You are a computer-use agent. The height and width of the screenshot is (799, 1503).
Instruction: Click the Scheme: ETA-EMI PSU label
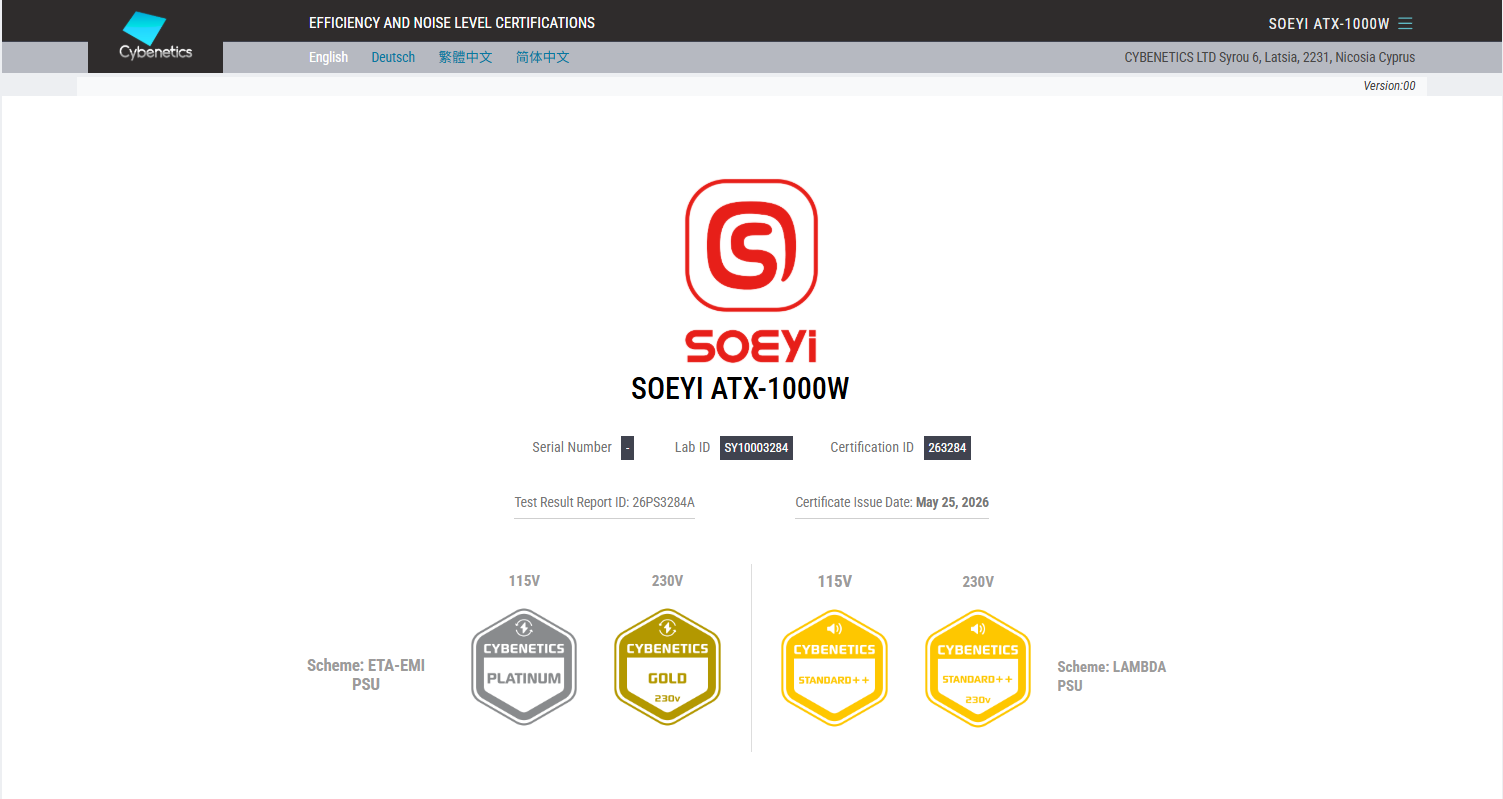coord(366,675)
